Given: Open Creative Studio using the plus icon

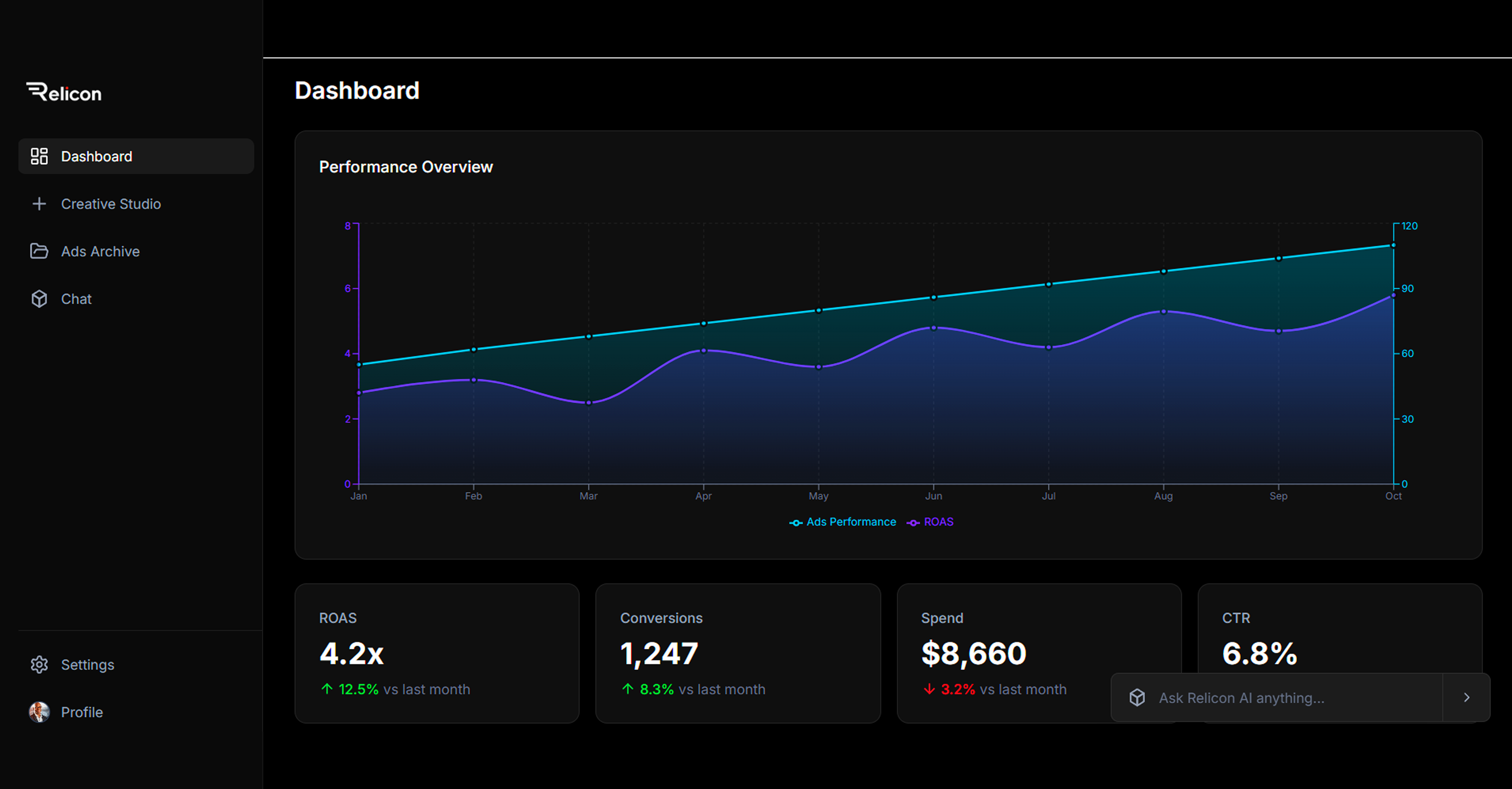Looking at the screenshot, I should [39, 204].
